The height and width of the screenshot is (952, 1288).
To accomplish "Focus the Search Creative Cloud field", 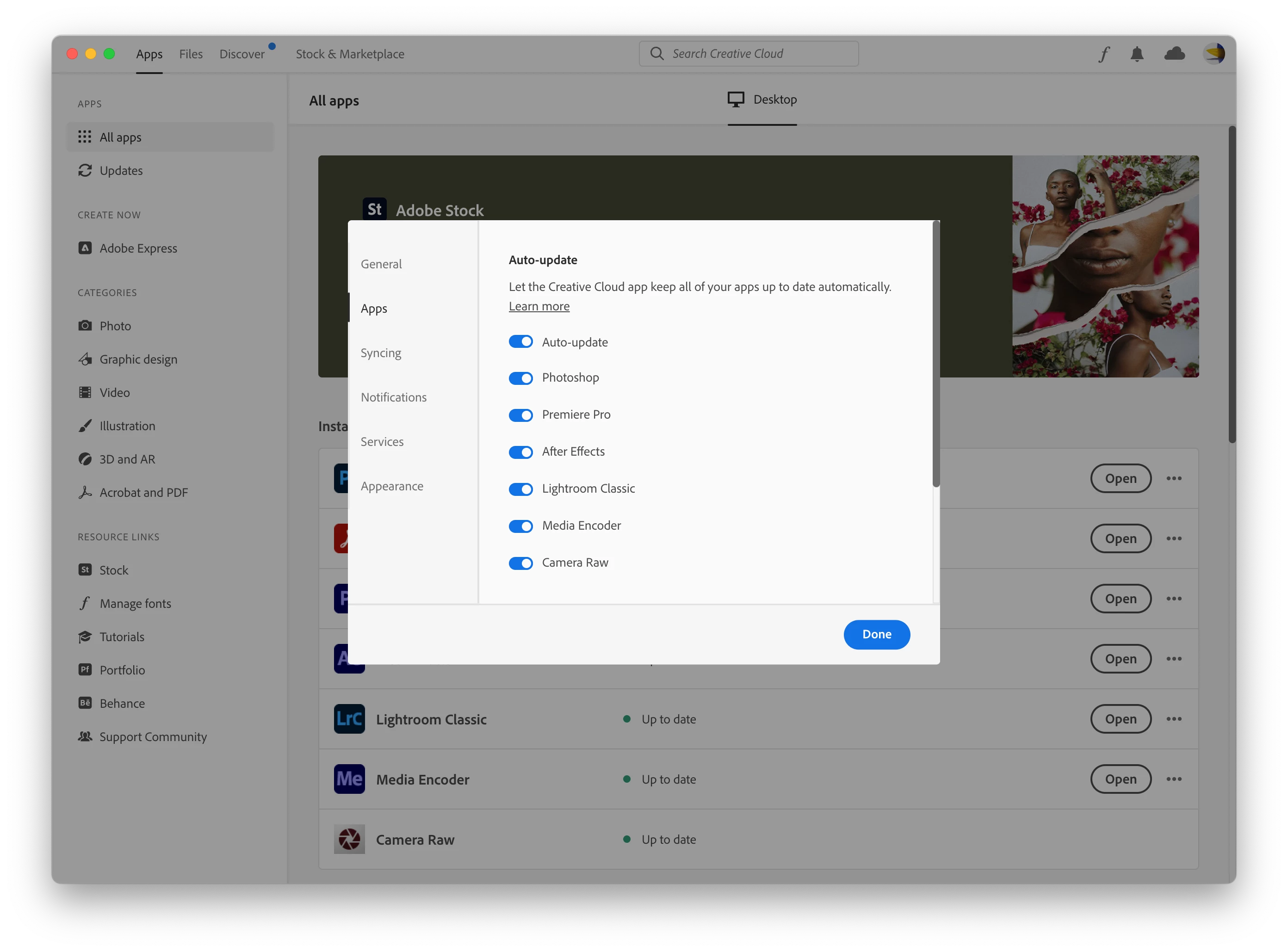I will [749, 54].
